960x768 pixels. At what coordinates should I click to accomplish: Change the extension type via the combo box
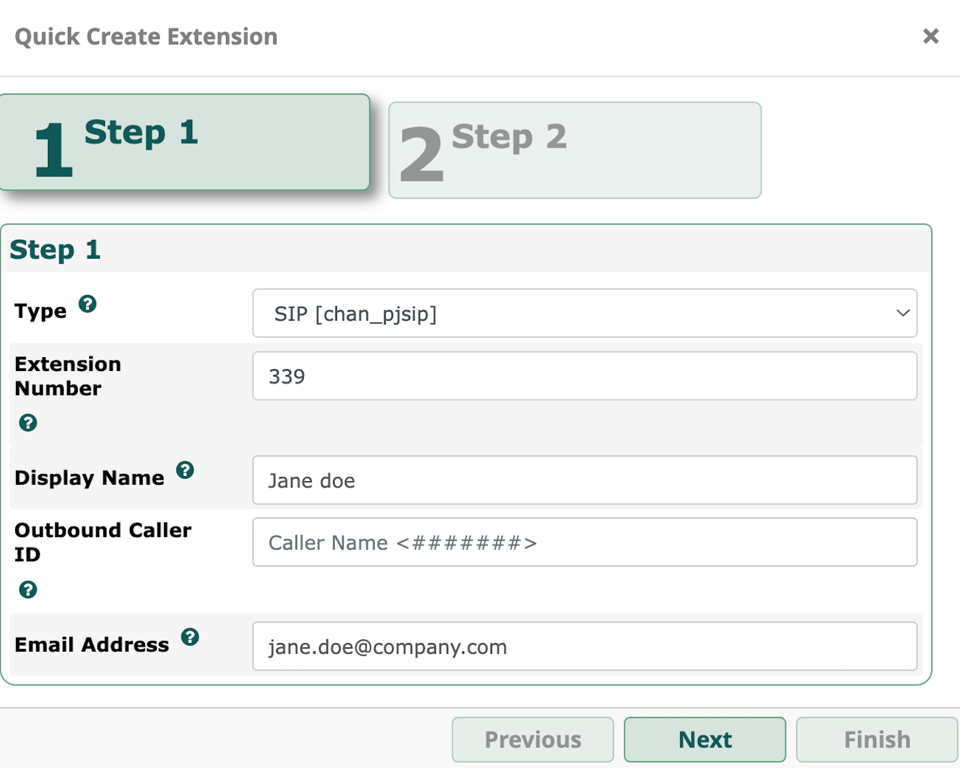pyautogui.click(x=584, y=313)
